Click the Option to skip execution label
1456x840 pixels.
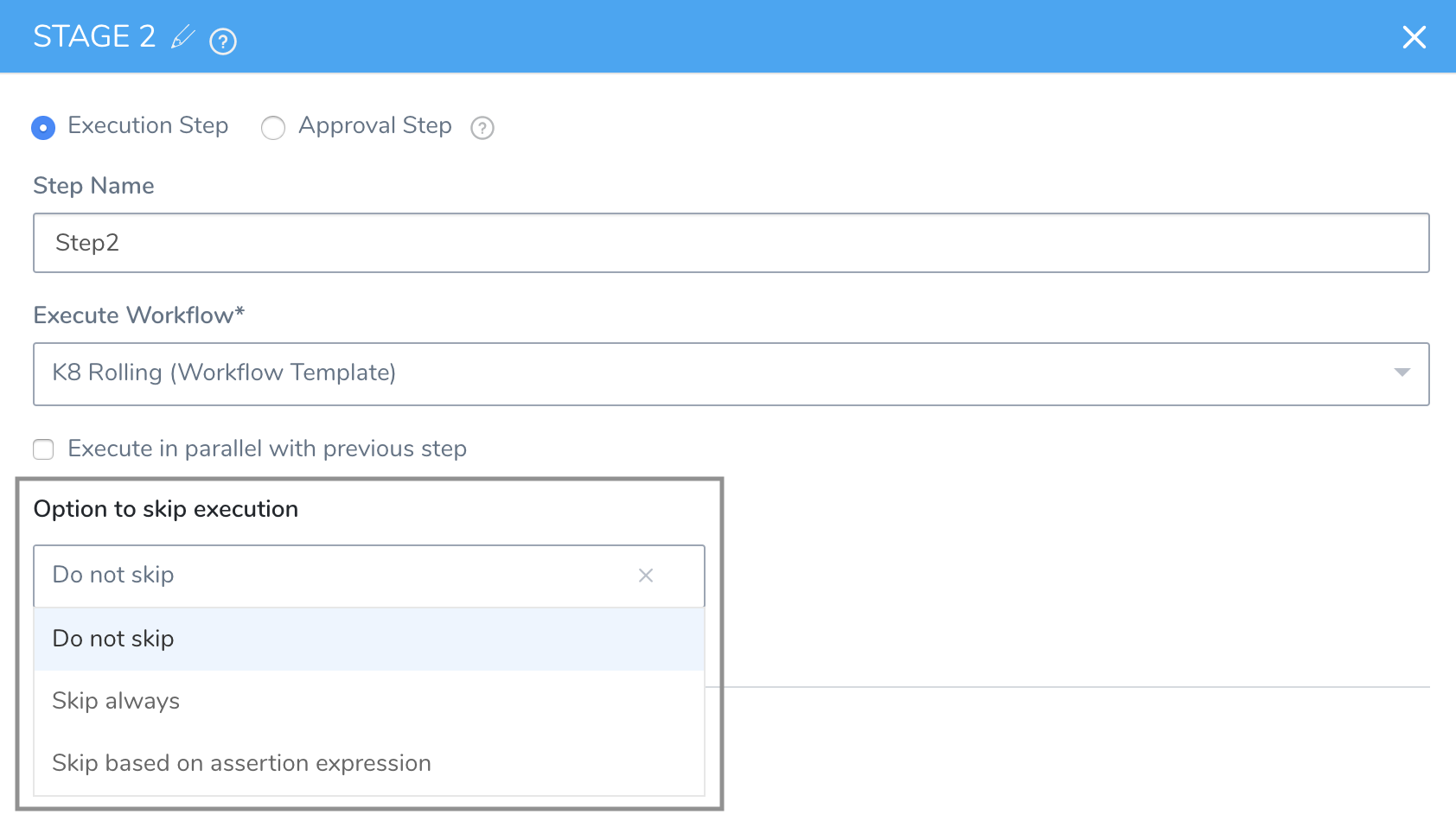[x=166, y=509]
